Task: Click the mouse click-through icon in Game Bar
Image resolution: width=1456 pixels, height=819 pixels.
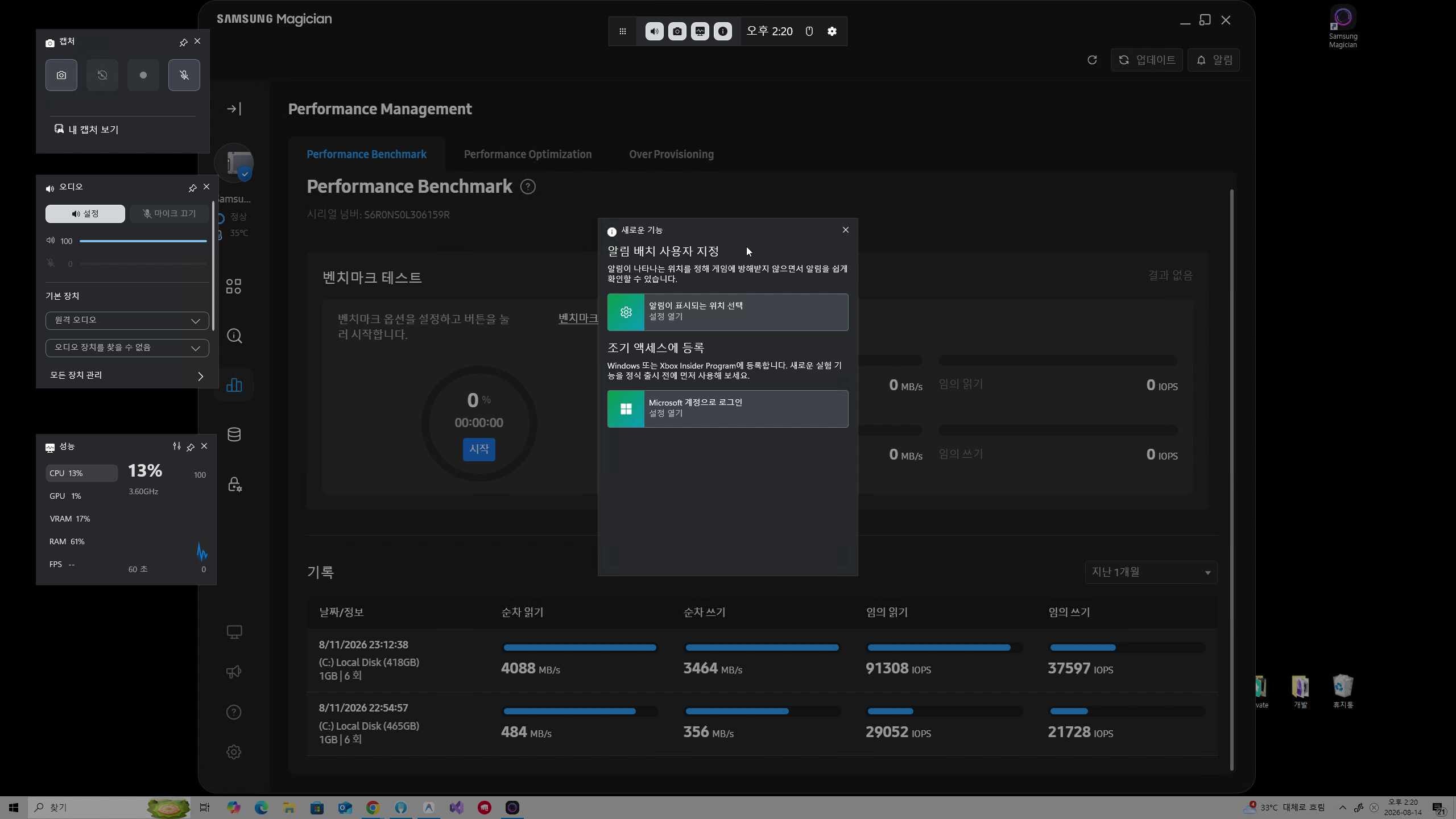Action: pos(809,31)
